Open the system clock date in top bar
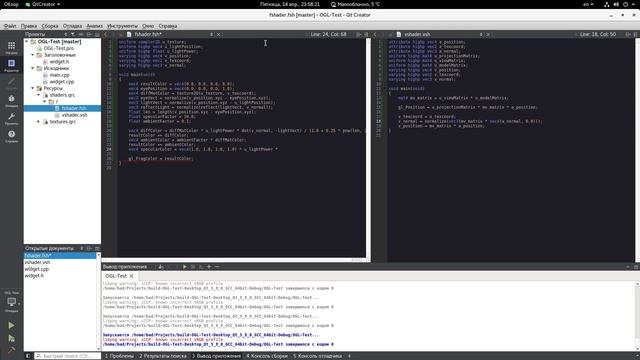 pyautogui.click(x=290, y=4)
